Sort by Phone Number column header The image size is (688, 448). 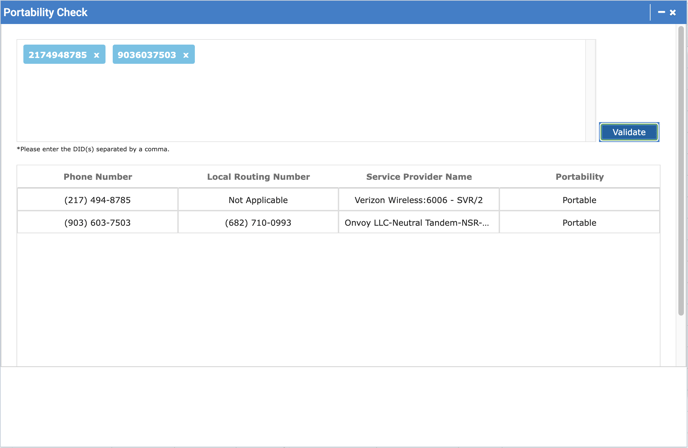[x=98, y=177]
